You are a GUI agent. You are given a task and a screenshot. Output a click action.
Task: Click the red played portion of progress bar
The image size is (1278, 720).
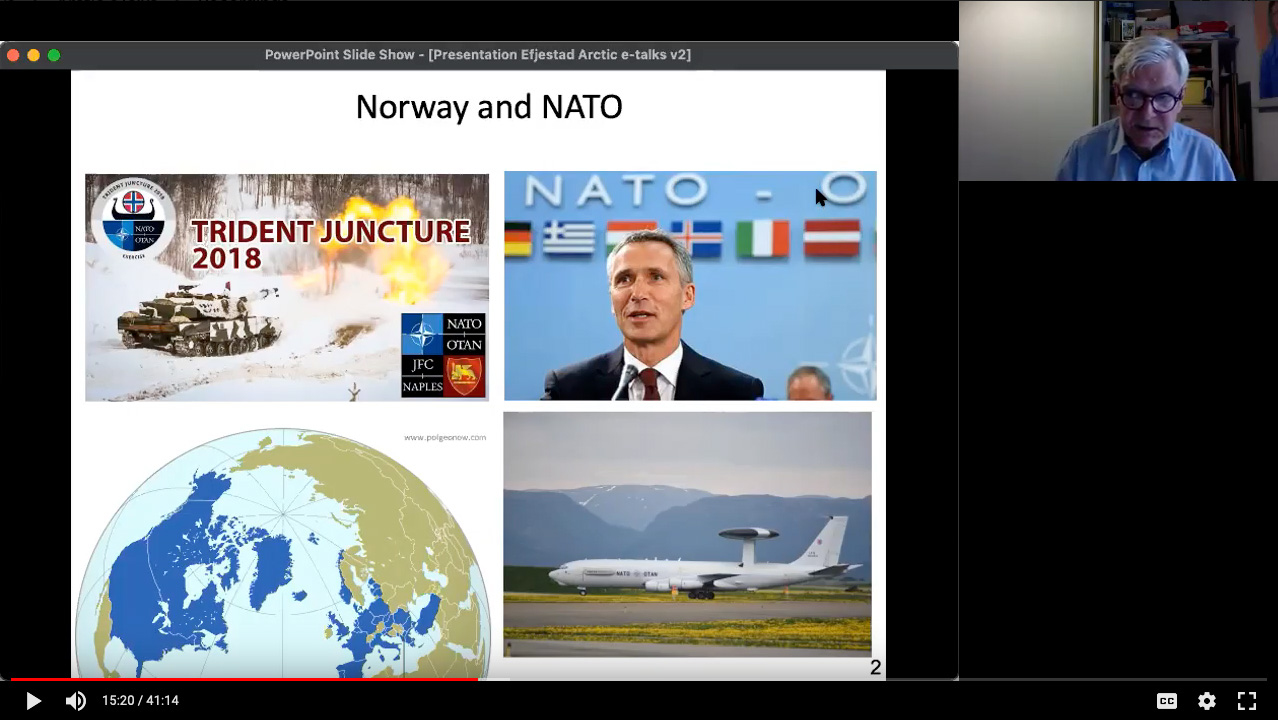[240, 679]
